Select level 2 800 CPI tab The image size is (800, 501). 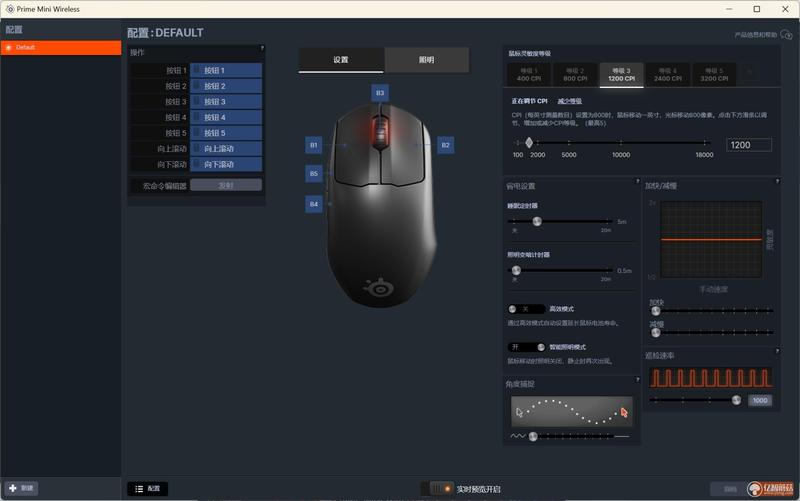point(575,74)
